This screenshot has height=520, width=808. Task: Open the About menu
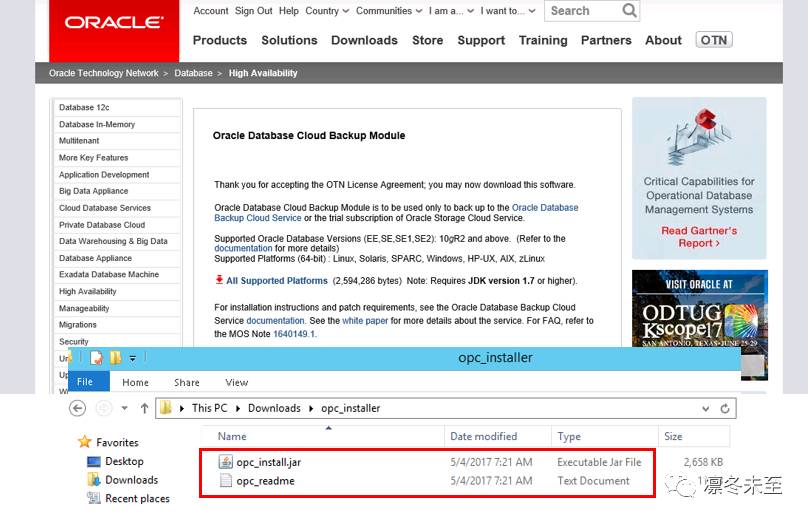coord(663,40)
